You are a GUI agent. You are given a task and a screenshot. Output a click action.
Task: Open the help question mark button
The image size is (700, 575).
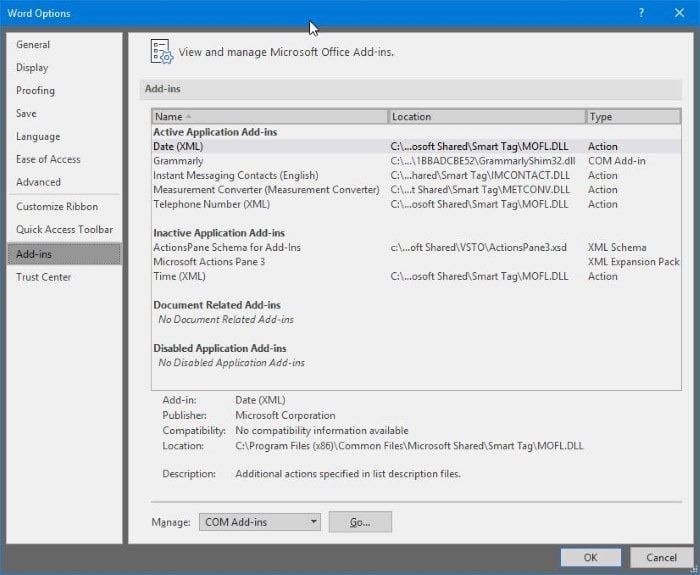point(641,13)
